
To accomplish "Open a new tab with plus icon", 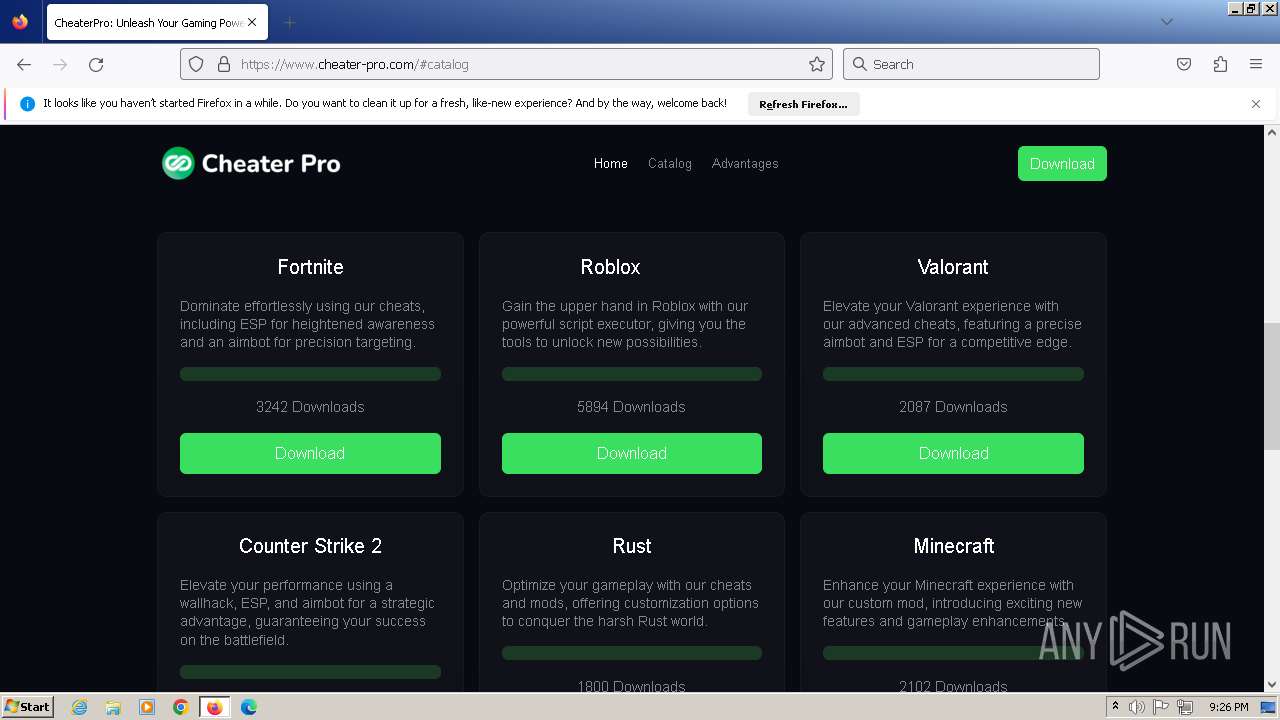I will pyautogui.click(x=289, y=22).
